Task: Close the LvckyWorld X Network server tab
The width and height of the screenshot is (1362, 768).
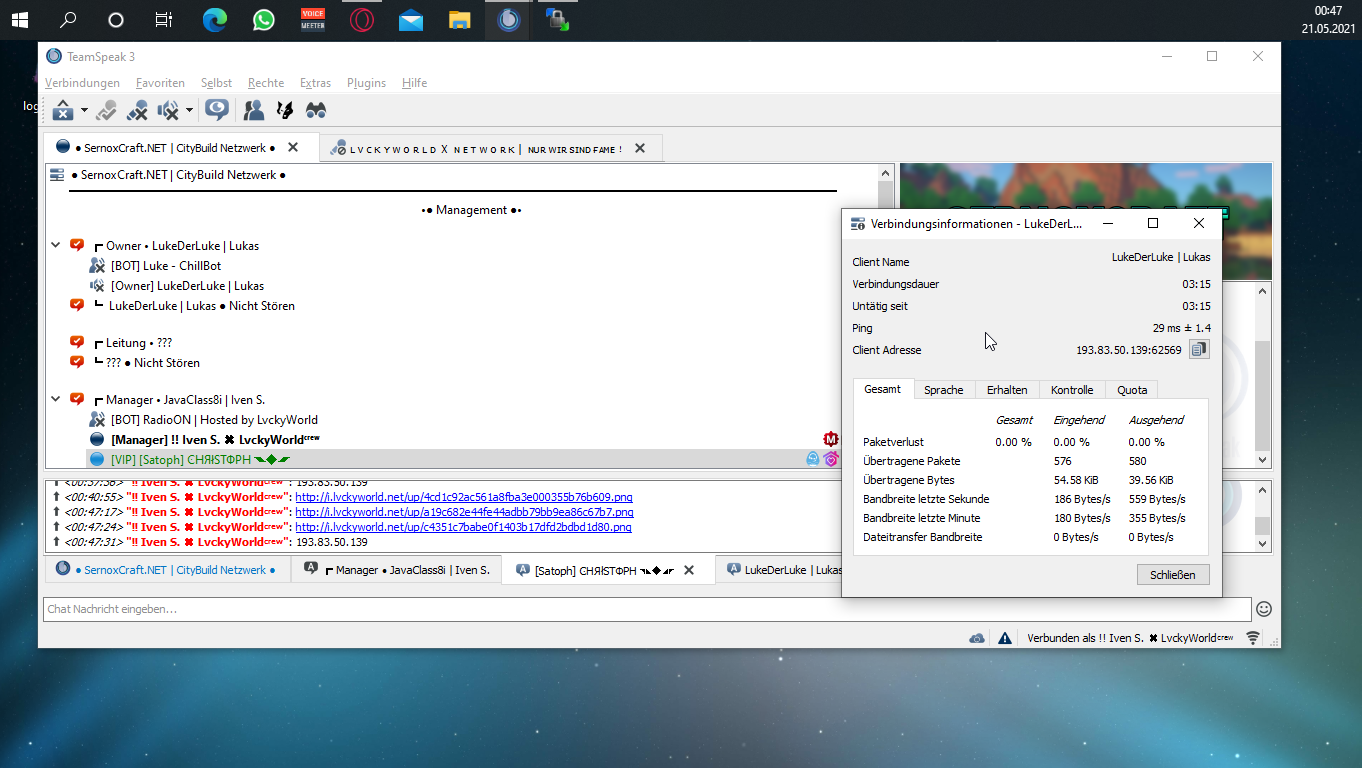Action: 640,148
